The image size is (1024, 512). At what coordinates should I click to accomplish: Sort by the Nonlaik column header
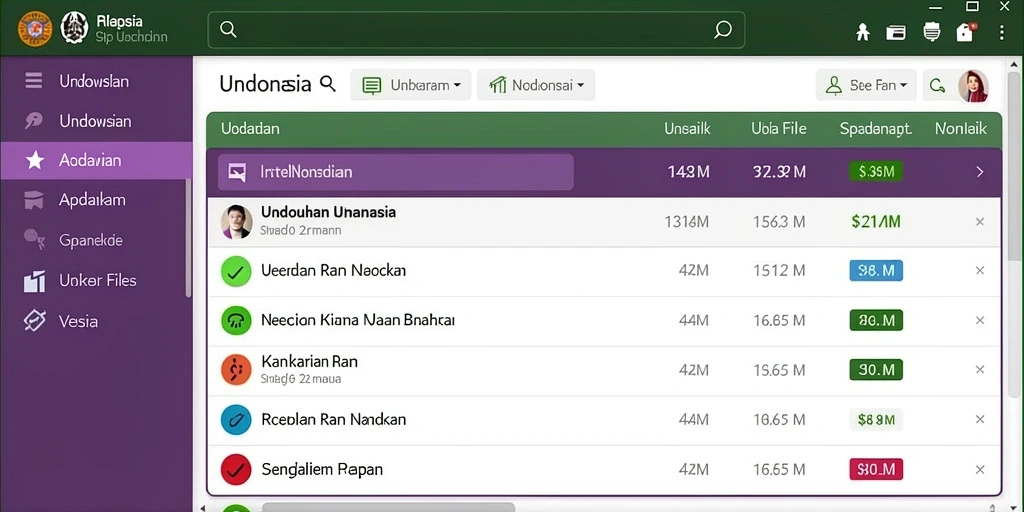pyautogui.click(x=961, y=129)
